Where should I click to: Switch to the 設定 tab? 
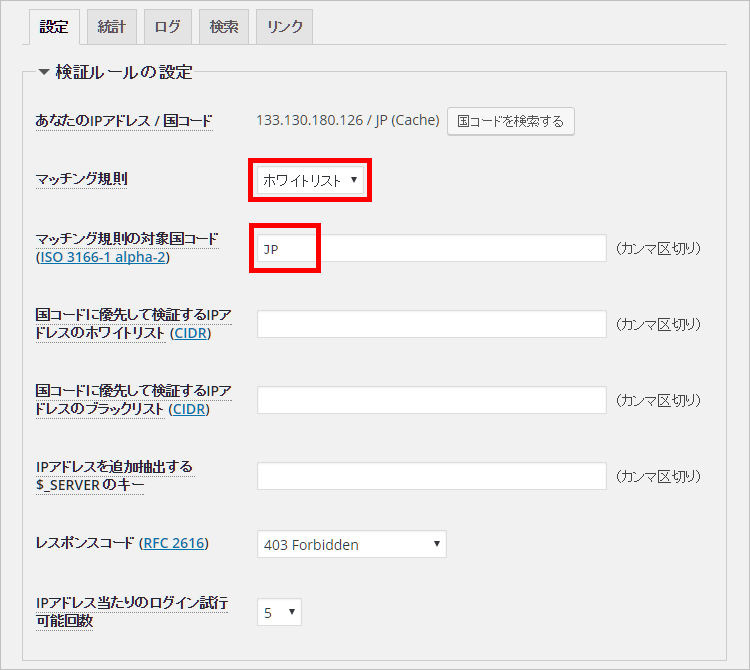(x=54, y=27)
